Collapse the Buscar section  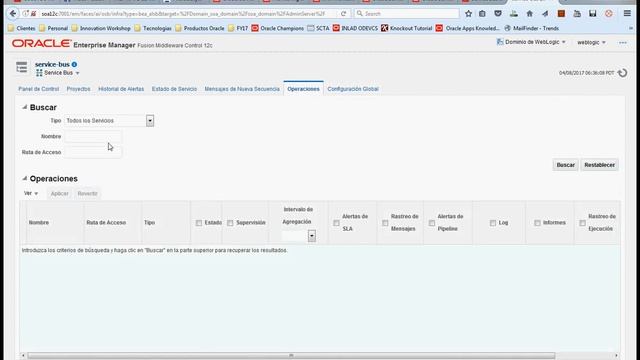coord(24,107)
